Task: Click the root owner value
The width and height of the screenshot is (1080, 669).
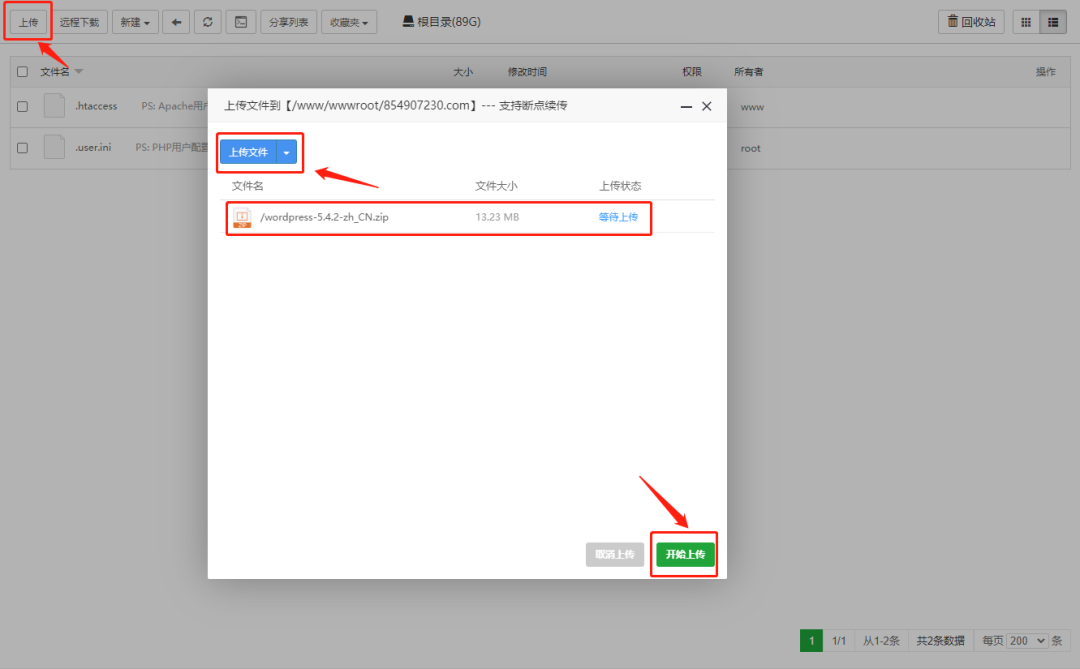Action: (x=750, y=148)
